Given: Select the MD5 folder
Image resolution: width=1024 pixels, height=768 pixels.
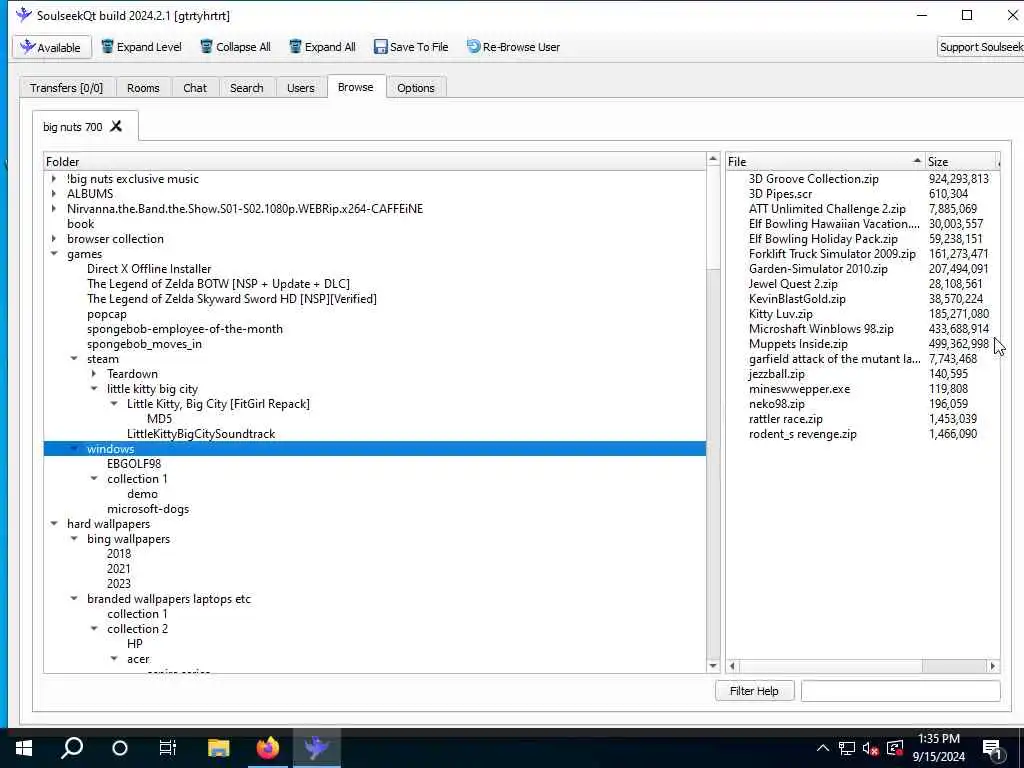Looking at the screenshot, I should click(159, 419).
